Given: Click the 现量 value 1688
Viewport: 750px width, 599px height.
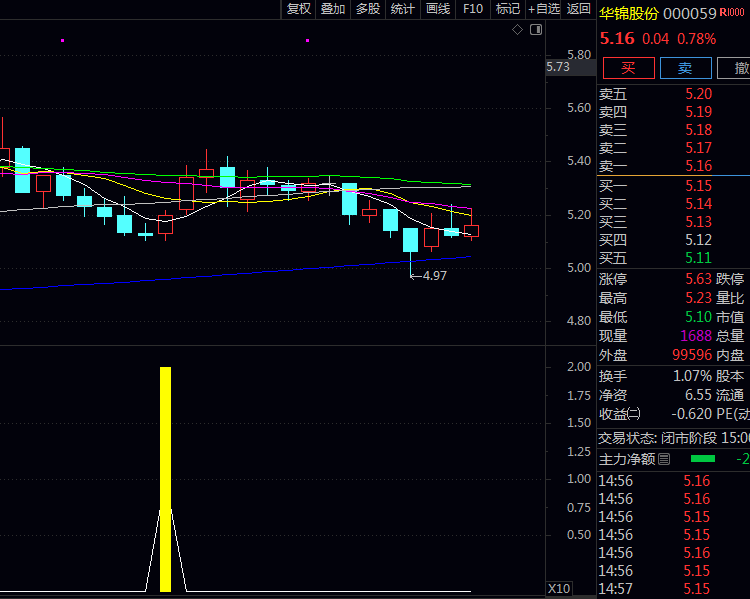Looking at the screenshot, I should pos(696,336).
